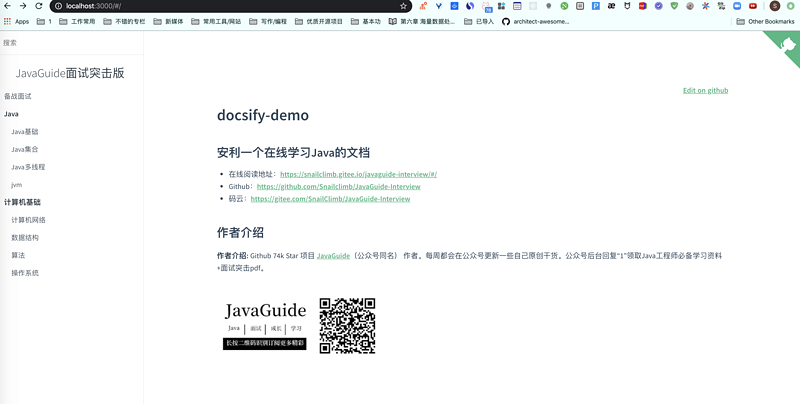Expand the Other Bookmarks folder
Screen dimensions: 800x404
click(765, 21)
